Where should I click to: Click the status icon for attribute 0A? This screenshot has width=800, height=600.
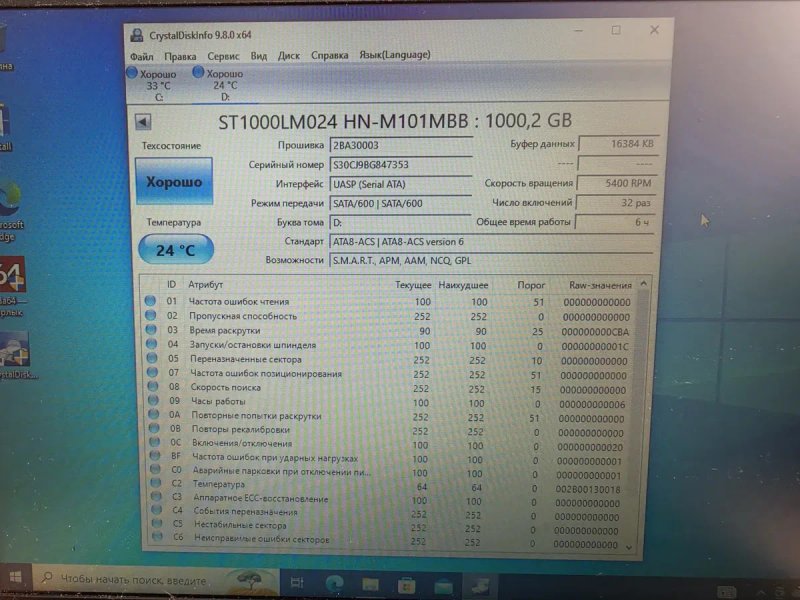[154, 414]
